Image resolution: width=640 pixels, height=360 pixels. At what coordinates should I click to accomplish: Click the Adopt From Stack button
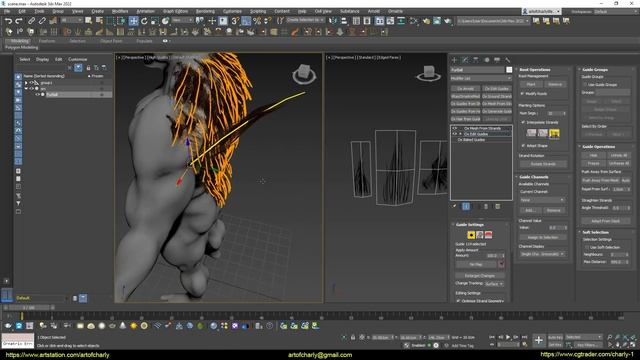coord(606,221)
